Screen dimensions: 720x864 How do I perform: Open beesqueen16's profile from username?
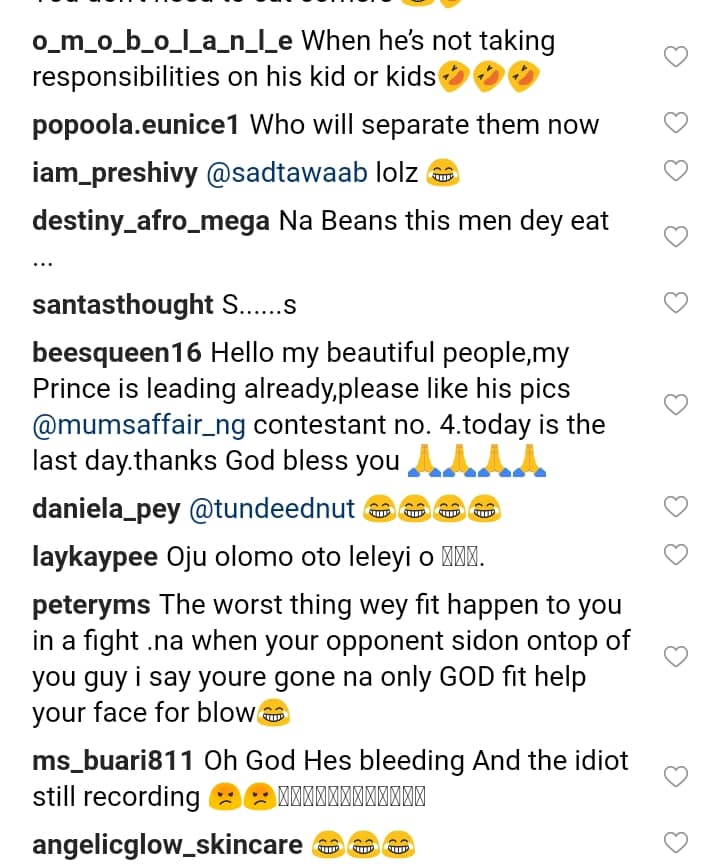(x=117, y=353)
